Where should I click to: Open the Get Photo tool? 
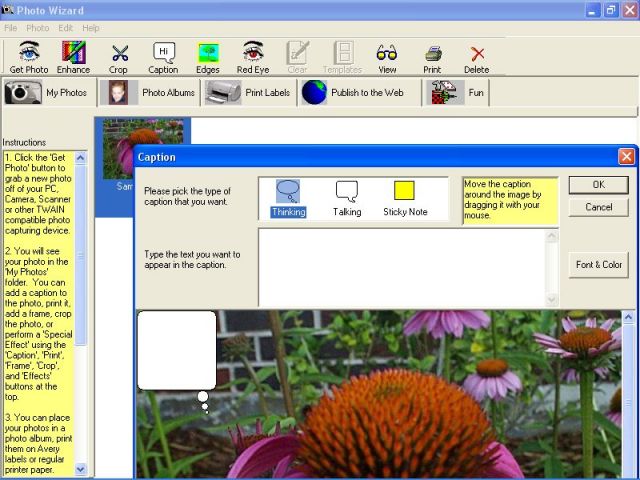point(29,58)
